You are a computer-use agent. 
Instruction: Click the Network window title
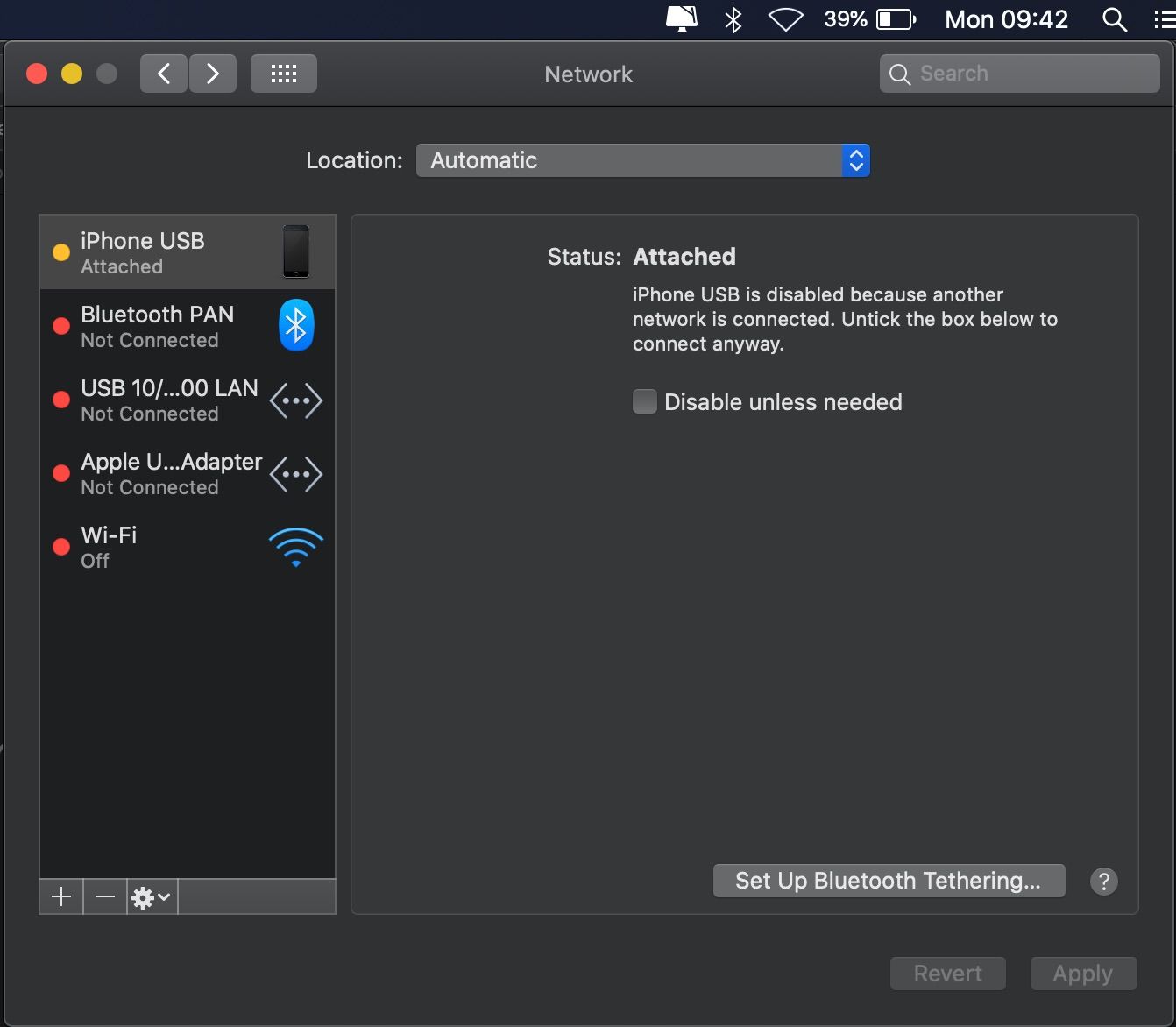coord(589,74)
